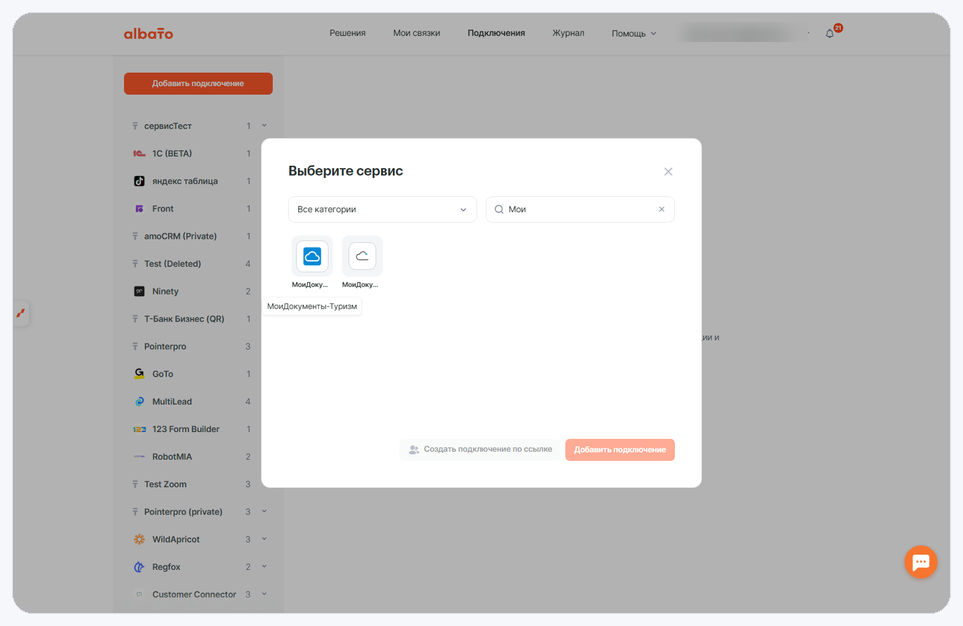Click the WildApricot service icon
This screenshot has height=626, width=963.
pyautogui.click(x=139, y=539)
